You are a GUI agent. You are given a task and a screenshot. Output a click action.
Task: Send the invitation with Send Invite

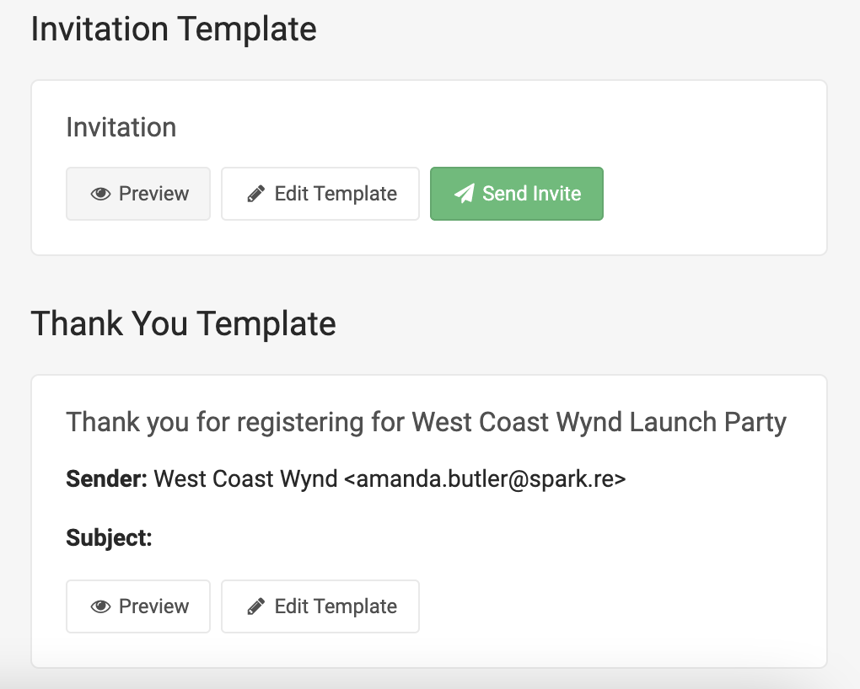tap(516, 194)
